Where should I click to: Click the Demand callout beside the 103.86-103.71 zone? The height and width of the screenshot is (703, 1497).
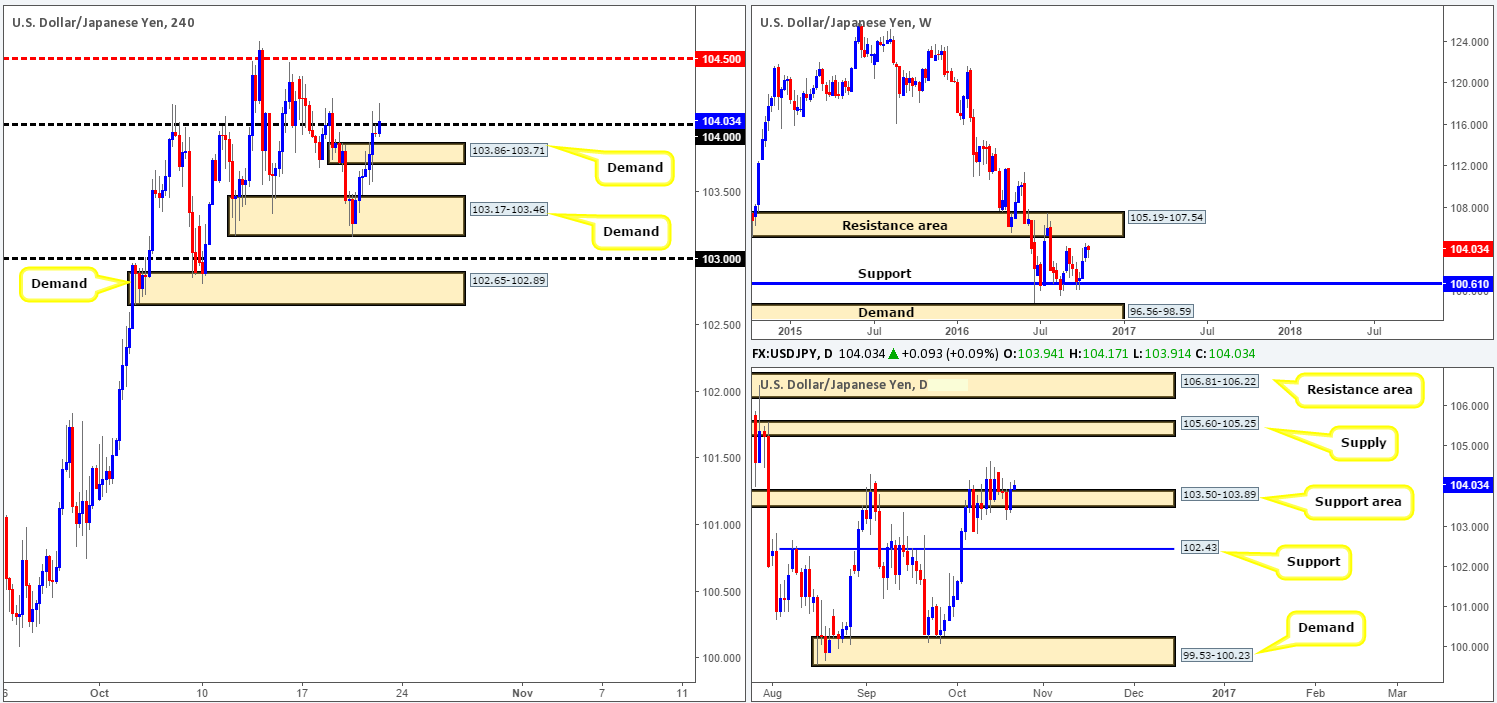pos(635,167)
